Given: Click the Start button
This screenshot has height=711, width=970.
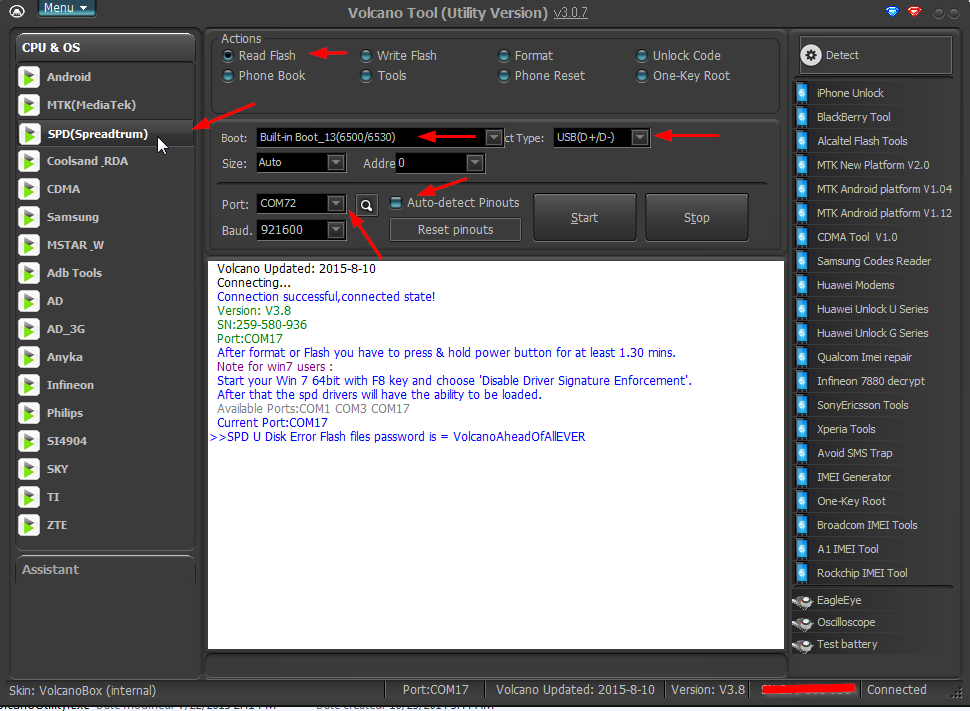Looking at the screenshot, I should pos(585,217).
